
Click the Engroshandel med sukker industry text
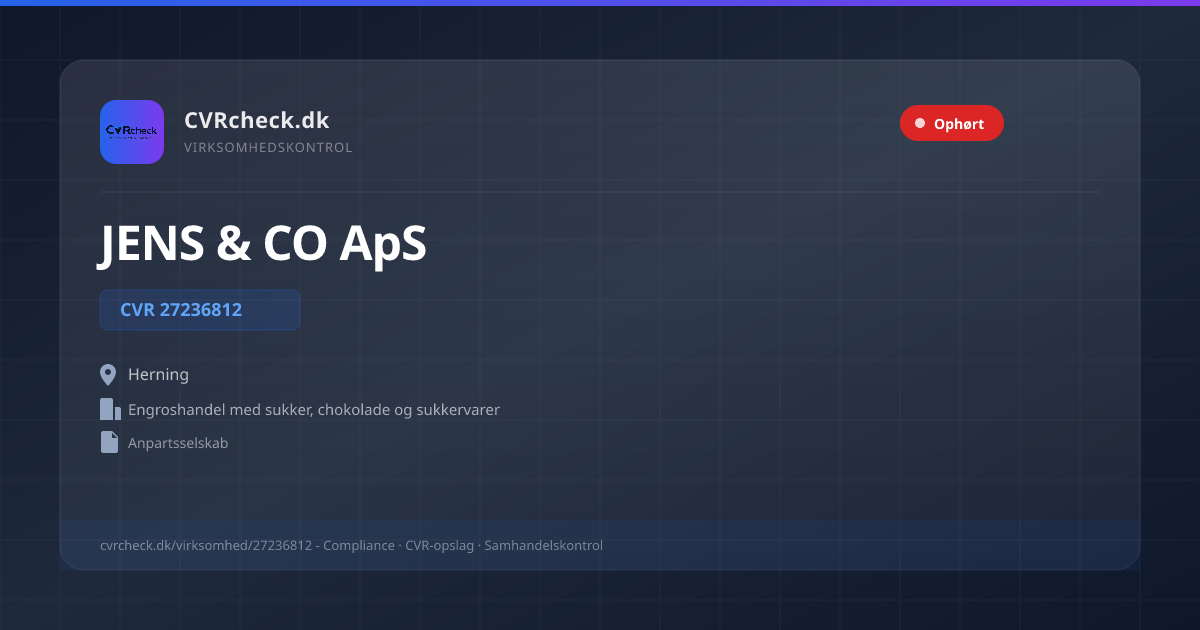pos(314,410)
